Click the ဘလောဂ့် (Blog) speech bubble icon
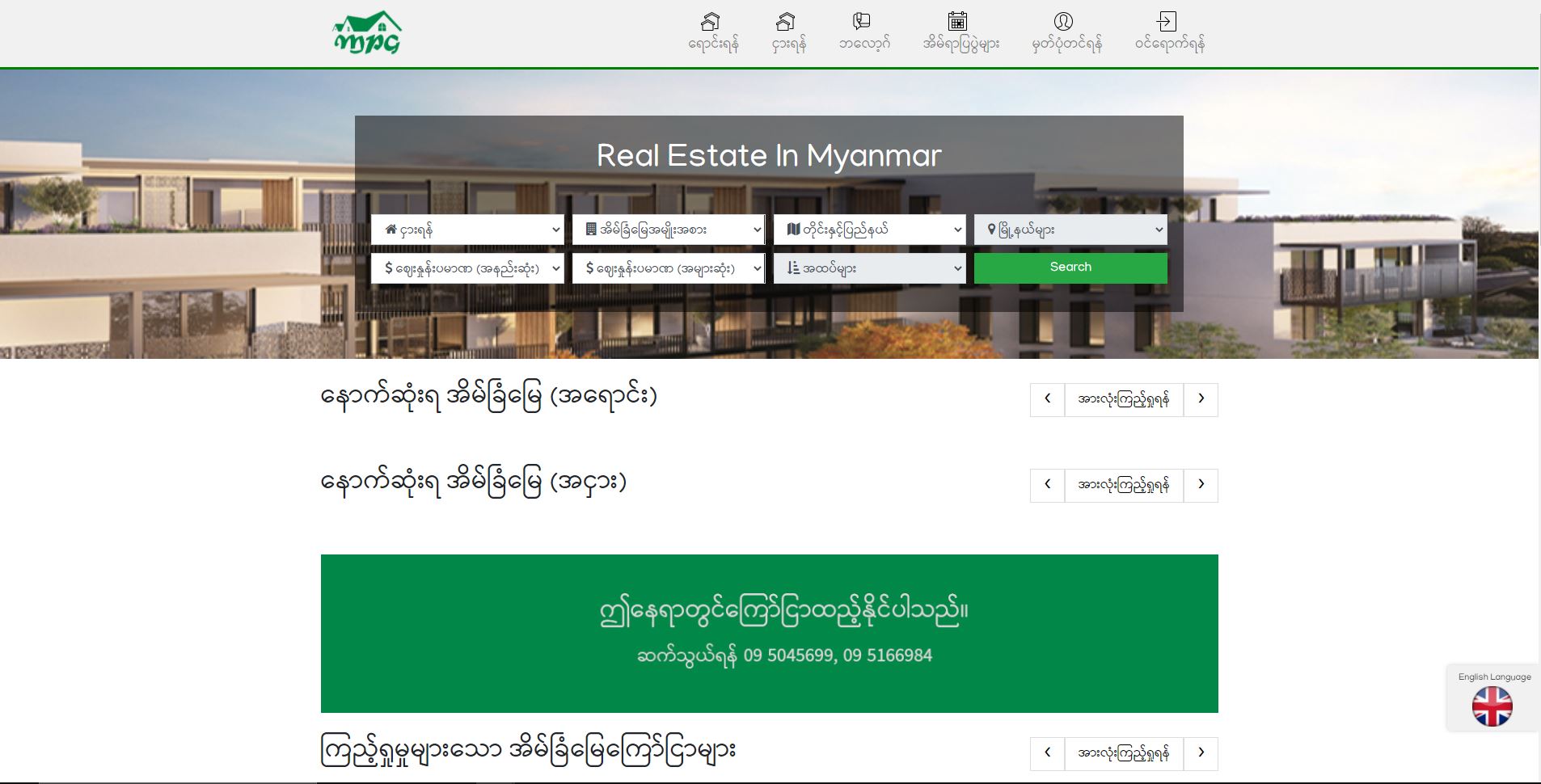 [863, 20]
